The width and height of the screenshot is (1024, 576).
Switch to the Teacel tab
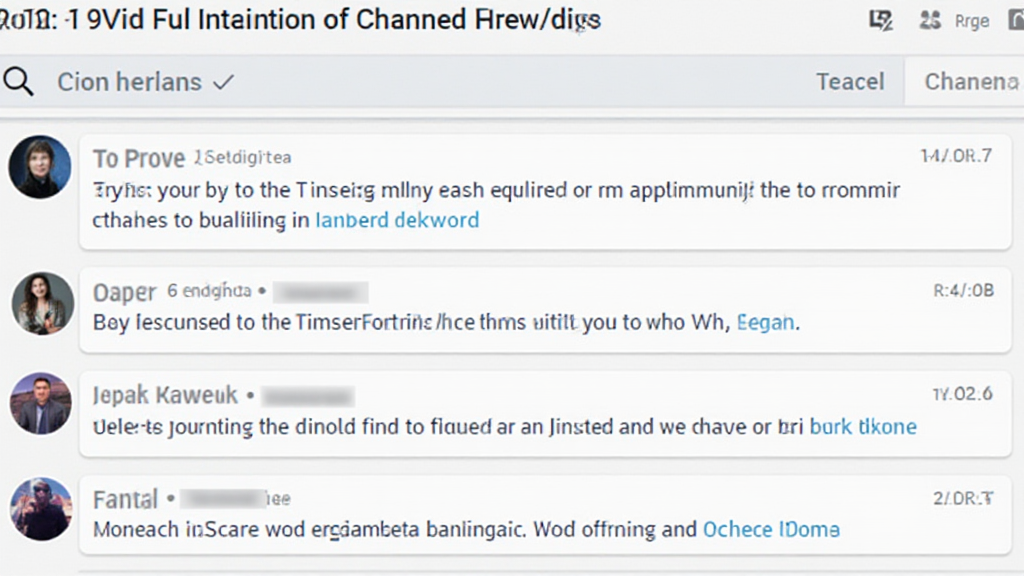click(x=850, y=82)
